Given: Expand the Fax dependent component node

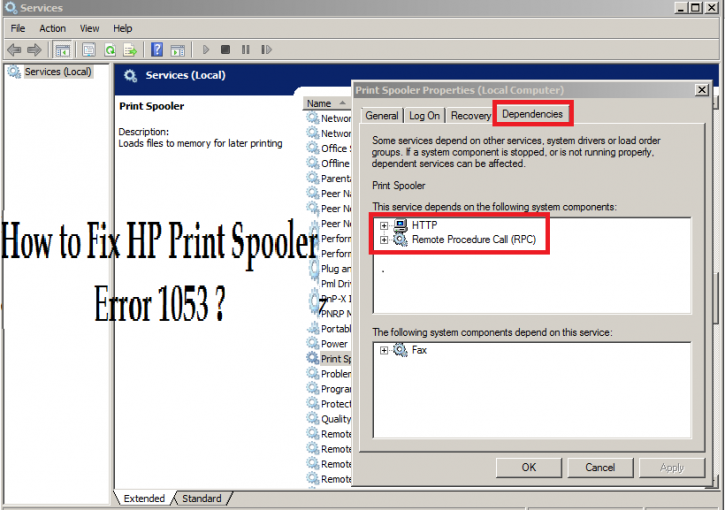Looking at the screenshot, I should pyautogui.click(x=384, y=350).
